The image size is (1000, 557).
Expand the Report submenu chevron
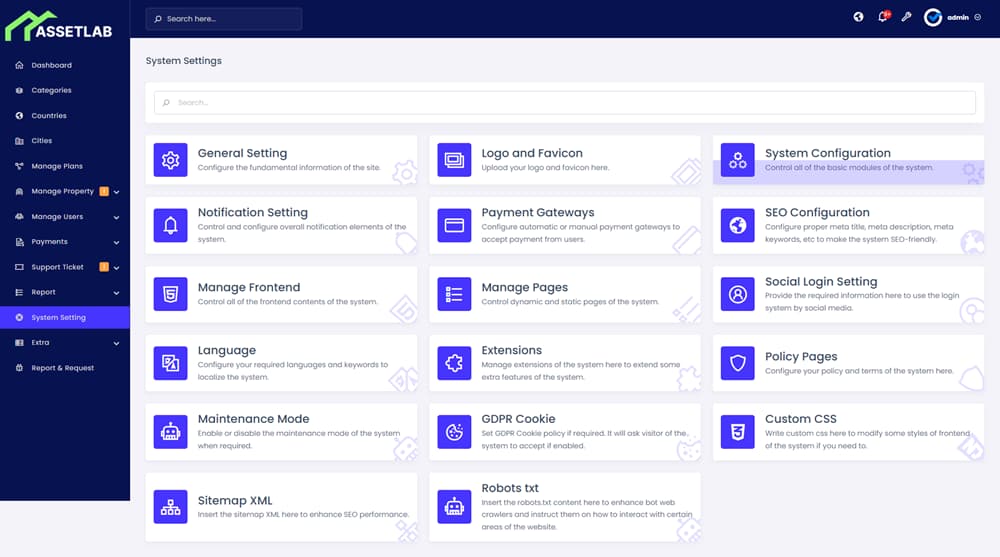[x=116, y=293]
